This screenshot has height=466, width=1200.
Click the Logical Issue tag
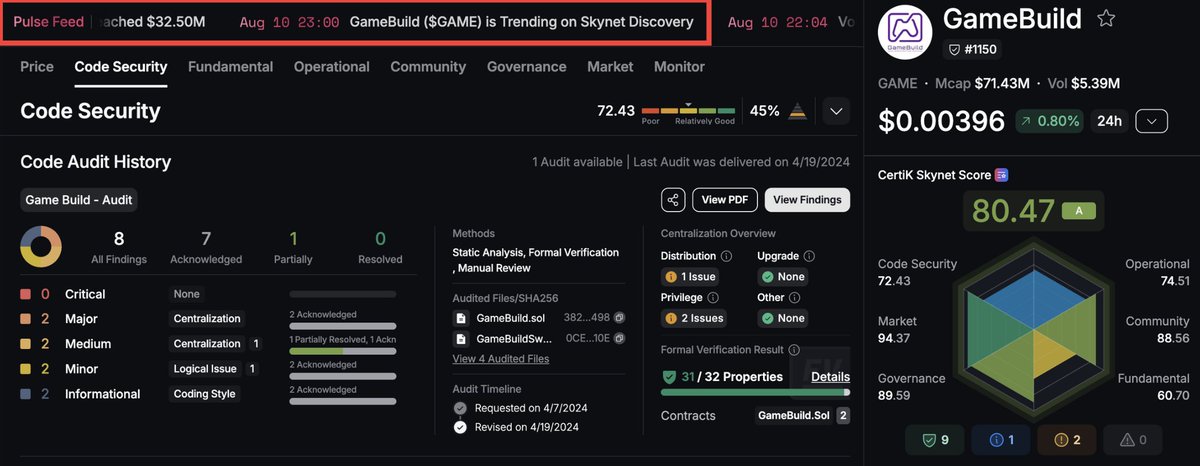tap(205, 369)
